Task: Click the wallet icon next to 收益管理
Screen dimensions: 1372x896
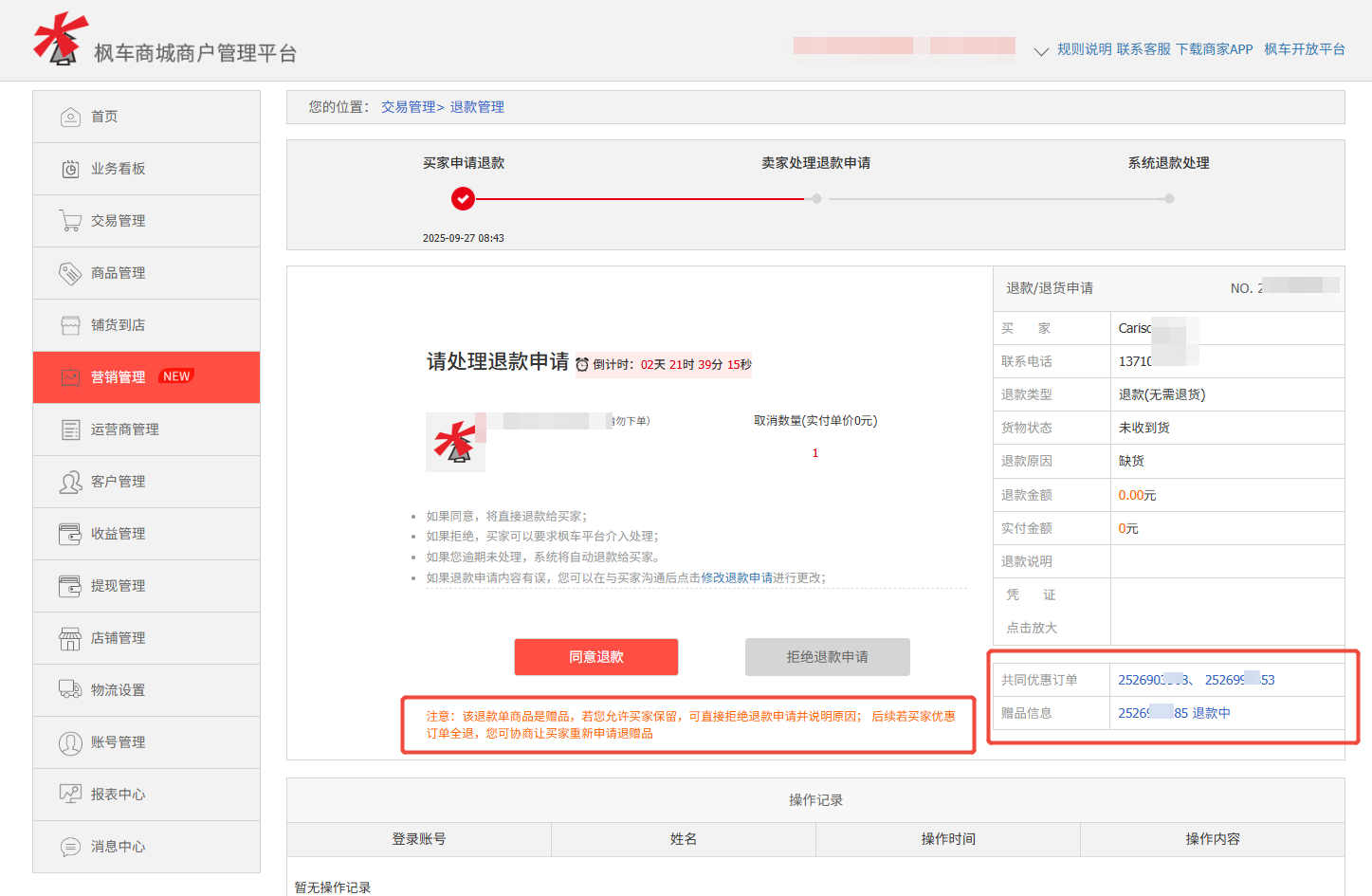Action: [x=71, y=533]
